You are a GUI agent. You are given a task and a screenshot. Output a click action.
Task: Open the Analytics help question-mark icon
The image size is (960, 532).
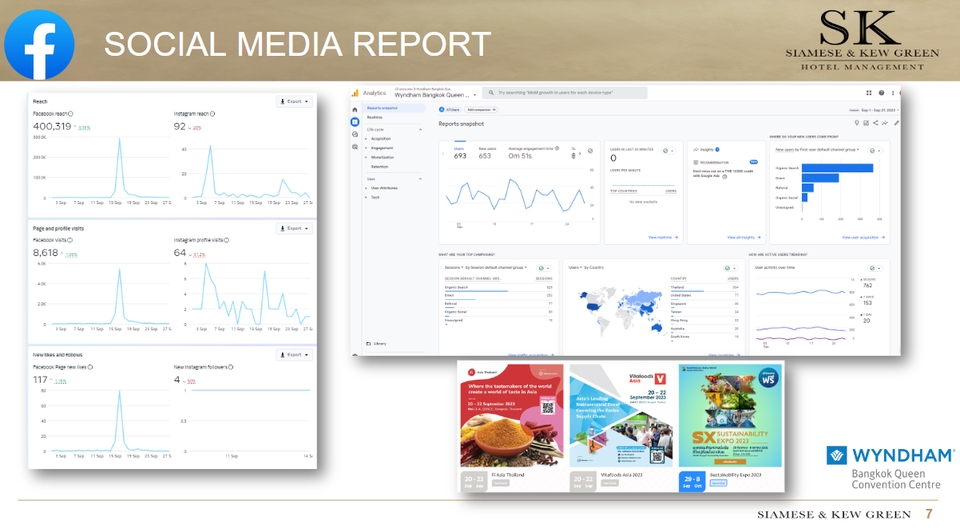[x=881, y=93]
